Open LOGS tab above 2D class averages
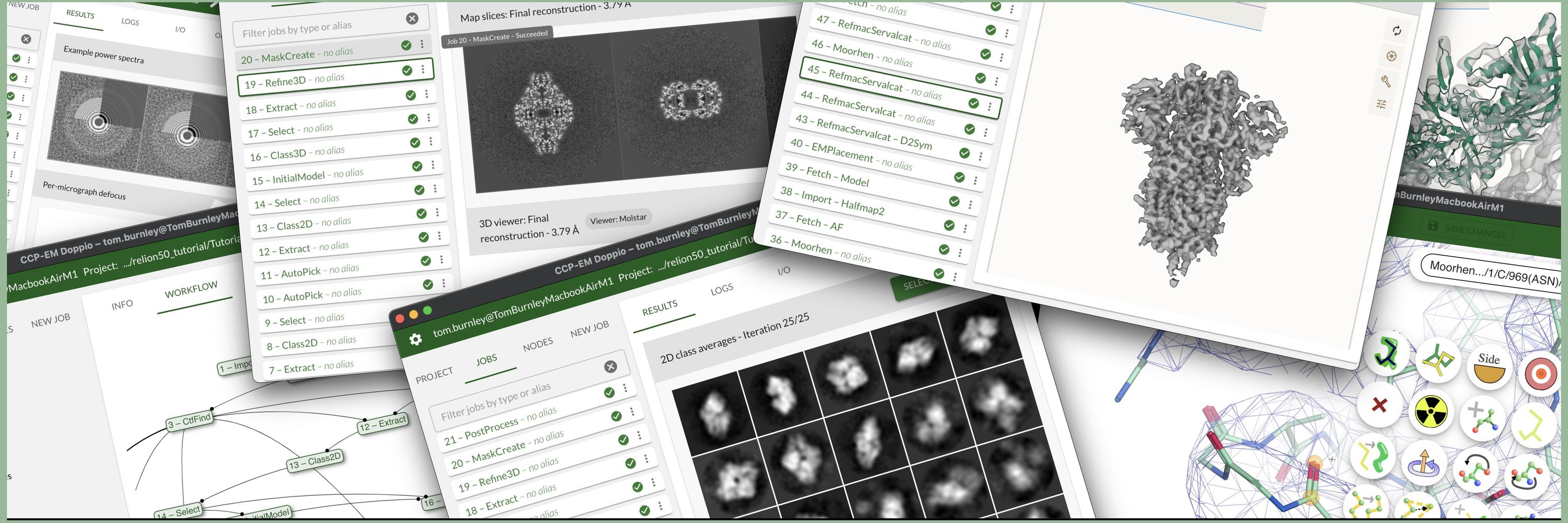This screenshot has height=523, width=1568. coord(722,289)
